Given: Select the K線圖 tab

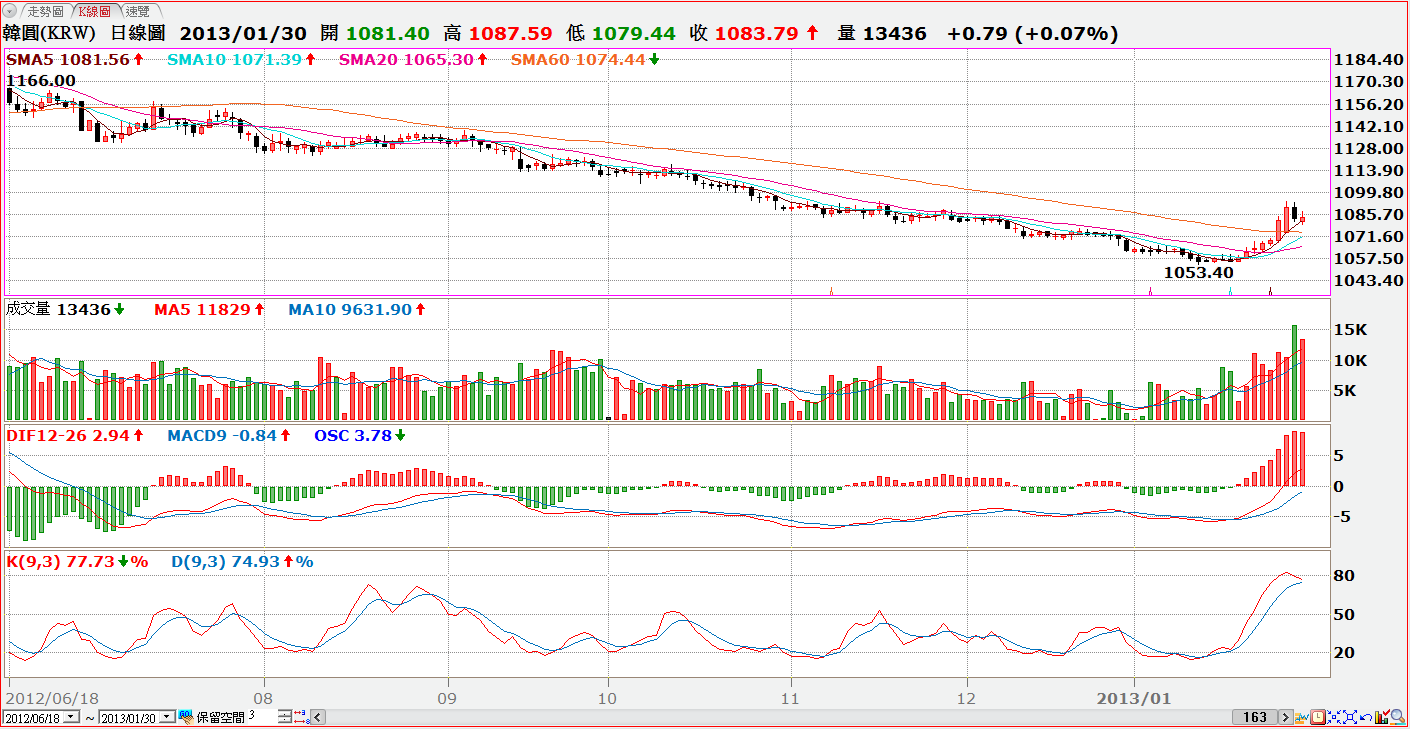Looking at the screenshot, I should pyautogui.click(x=95, y=11).
